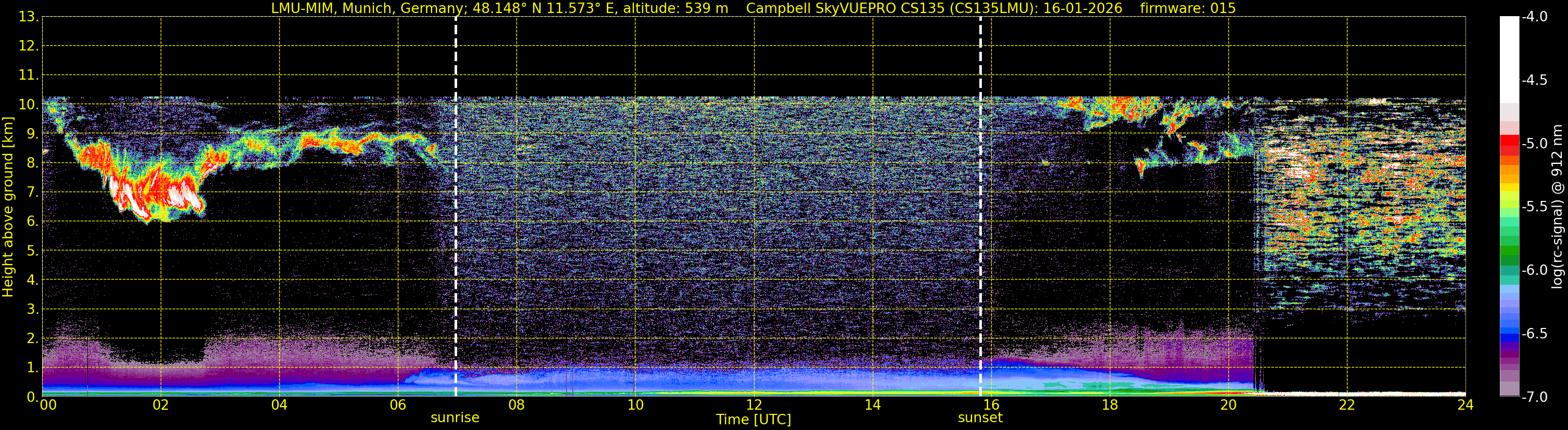This screenshot has width=1568, height=430.
Task: Click the "11." height axis tick label
Action: tap(29, 75)
